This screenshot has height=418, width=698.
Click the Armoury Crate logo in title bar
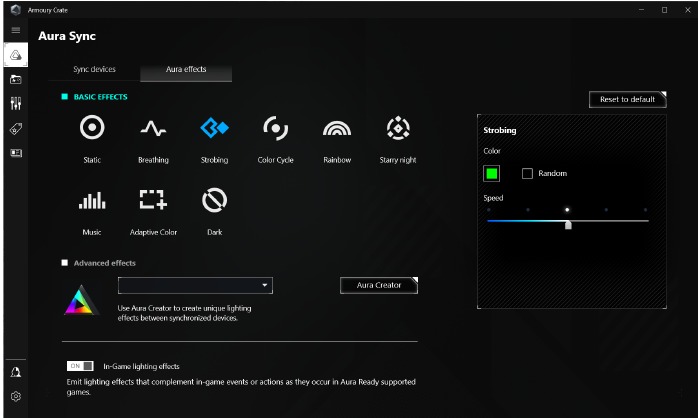(x=16, y=10)
